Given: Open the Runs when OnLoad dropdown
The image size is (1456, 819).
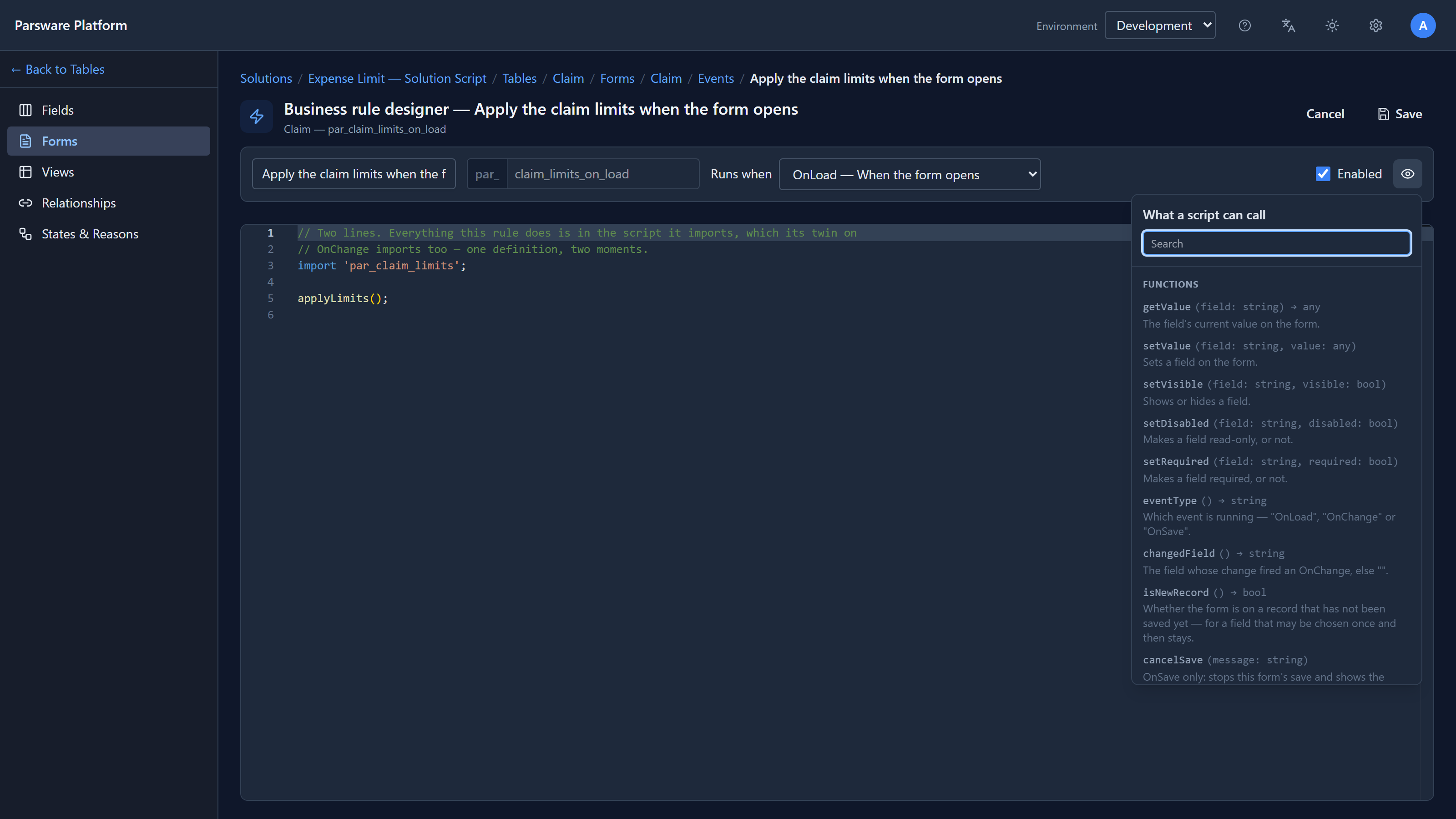Looking at the screenshot, I should point(910,175).
